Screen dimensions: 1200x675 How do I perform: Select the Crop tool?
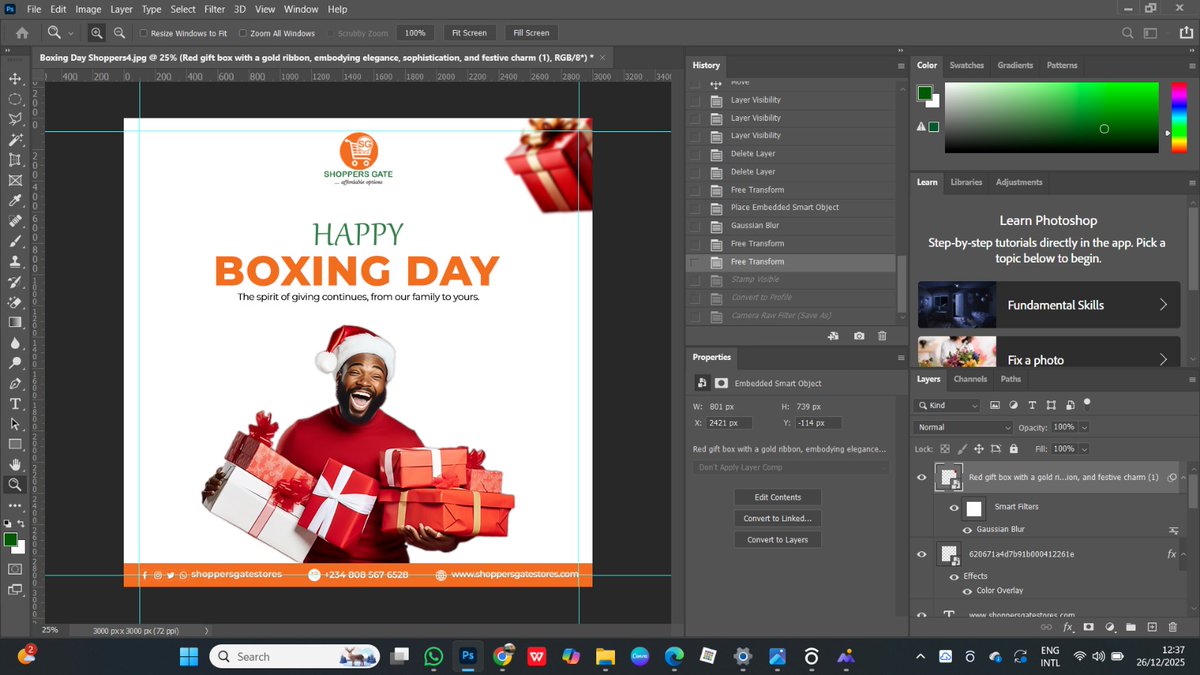15,160
